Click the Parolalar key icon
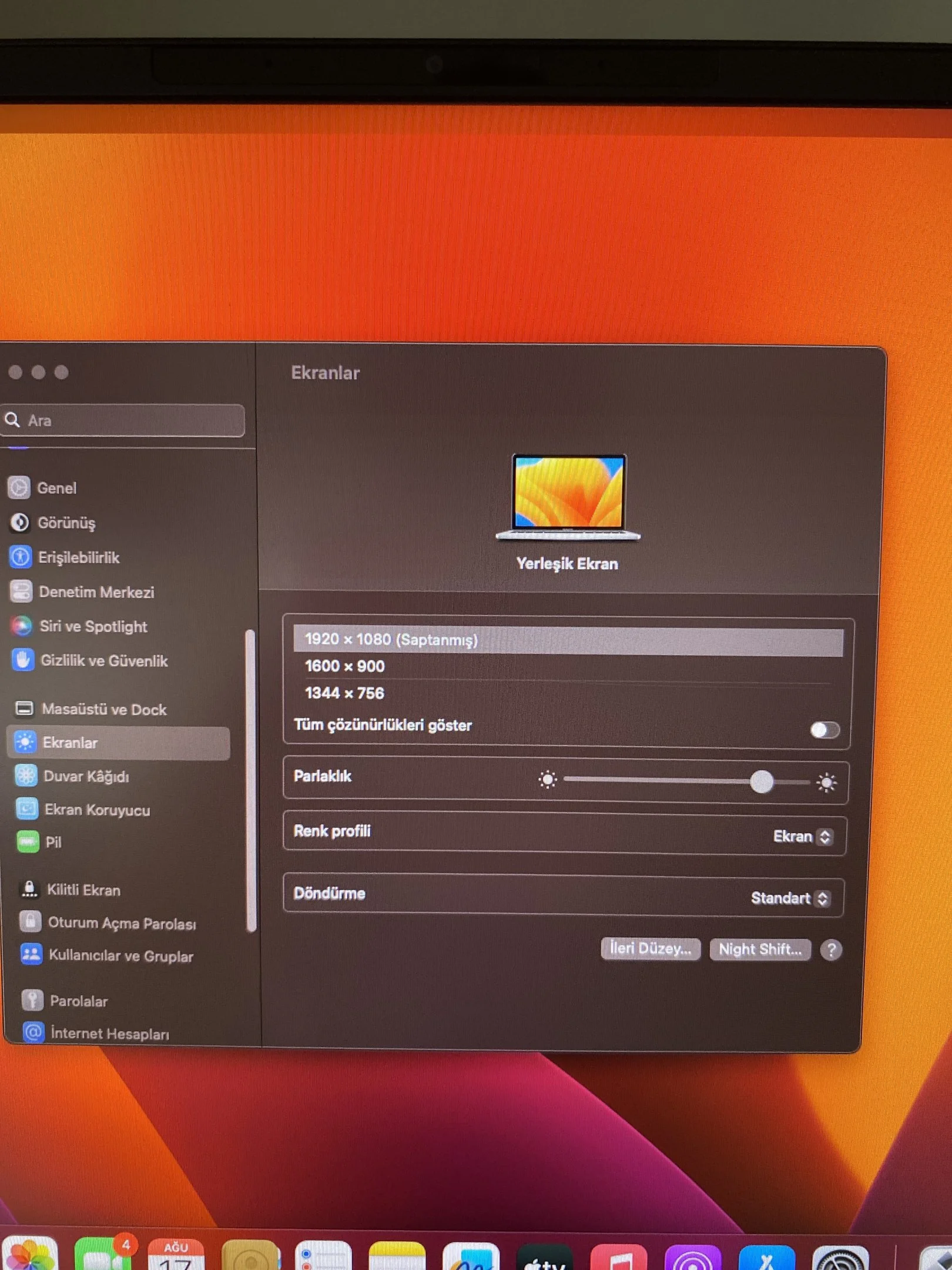 32,1000
